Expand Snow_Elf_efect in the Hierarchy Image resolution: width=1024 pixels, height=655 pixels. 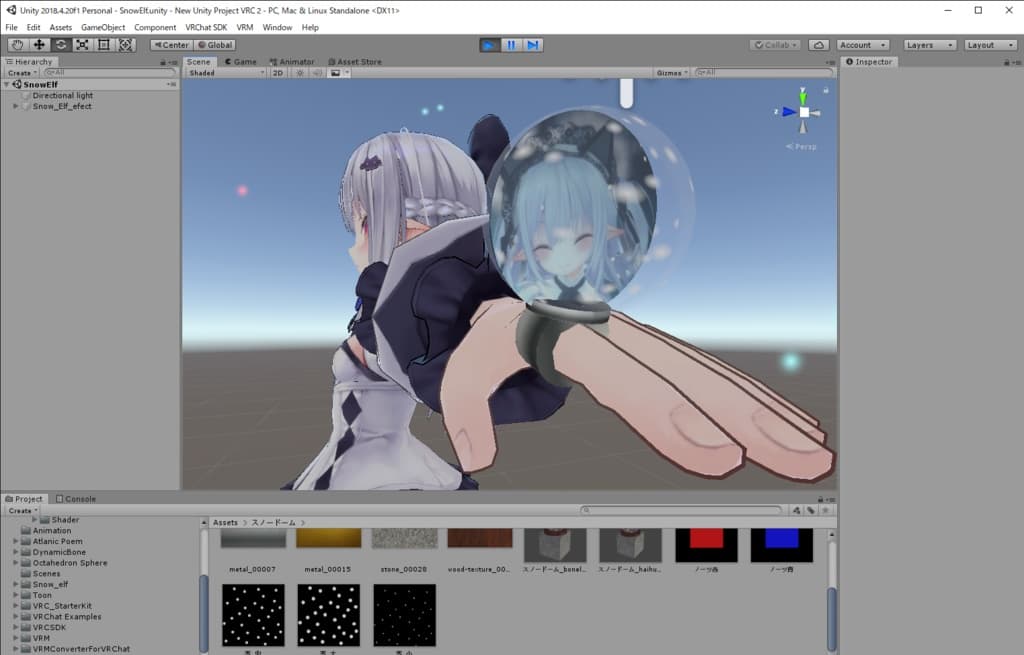point(16,106)
